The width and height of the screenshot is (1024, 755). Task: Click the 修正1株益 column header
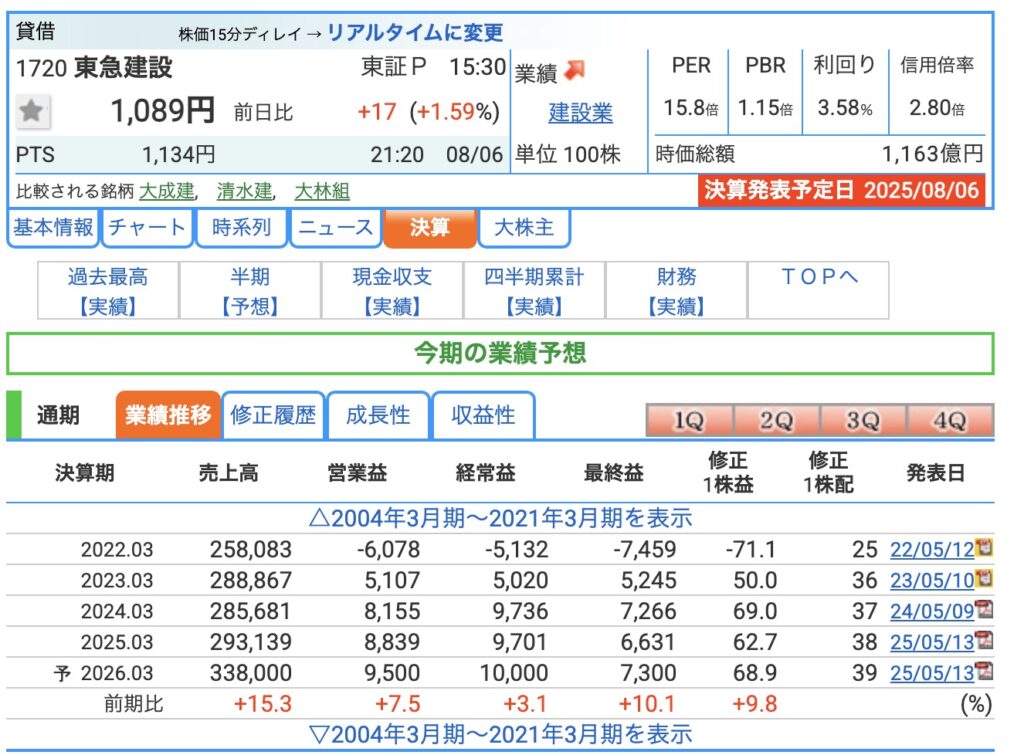(x=728, y=472)
